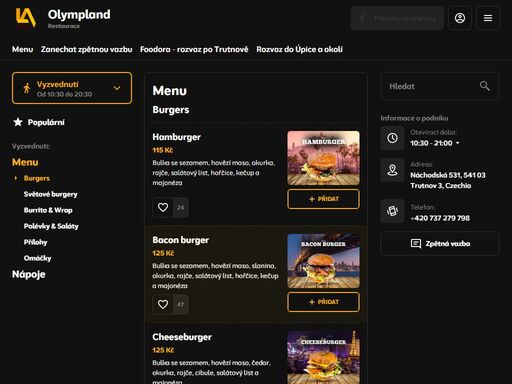The height and width of the screenshot is (384, 512).
Task: Click the clock icon for opening hours
Action: pyautogui.click(x=392, y=138)
